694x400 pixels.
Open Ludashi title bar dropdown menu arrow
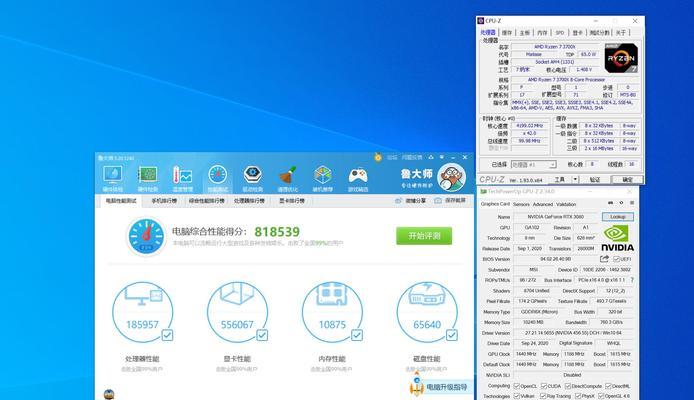[x=442, y=157]
